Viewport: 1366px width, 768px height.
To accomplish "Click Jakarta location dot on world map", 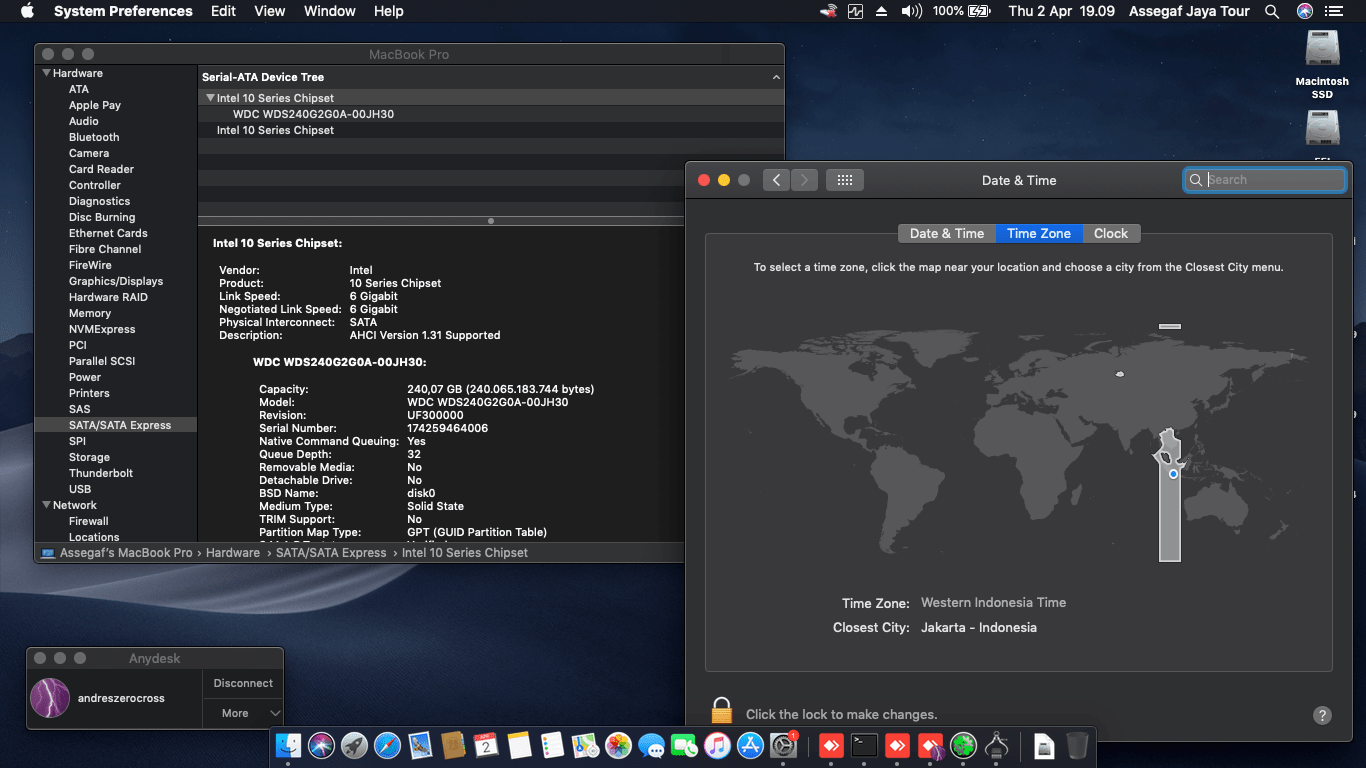I will click(x=1173, y=474).
